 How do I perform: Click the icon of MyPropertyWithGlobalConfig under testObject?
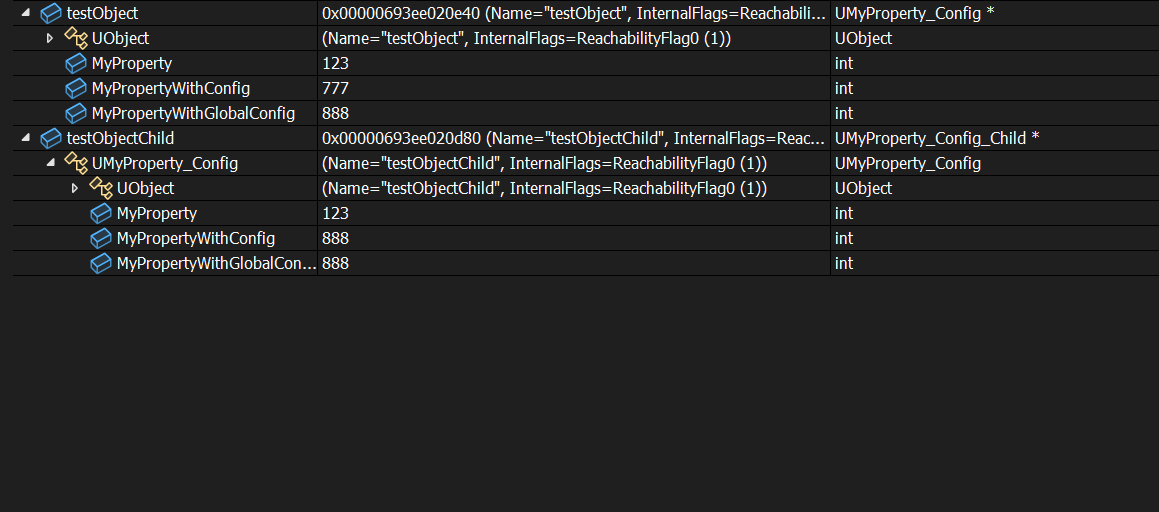pos(76,113)
